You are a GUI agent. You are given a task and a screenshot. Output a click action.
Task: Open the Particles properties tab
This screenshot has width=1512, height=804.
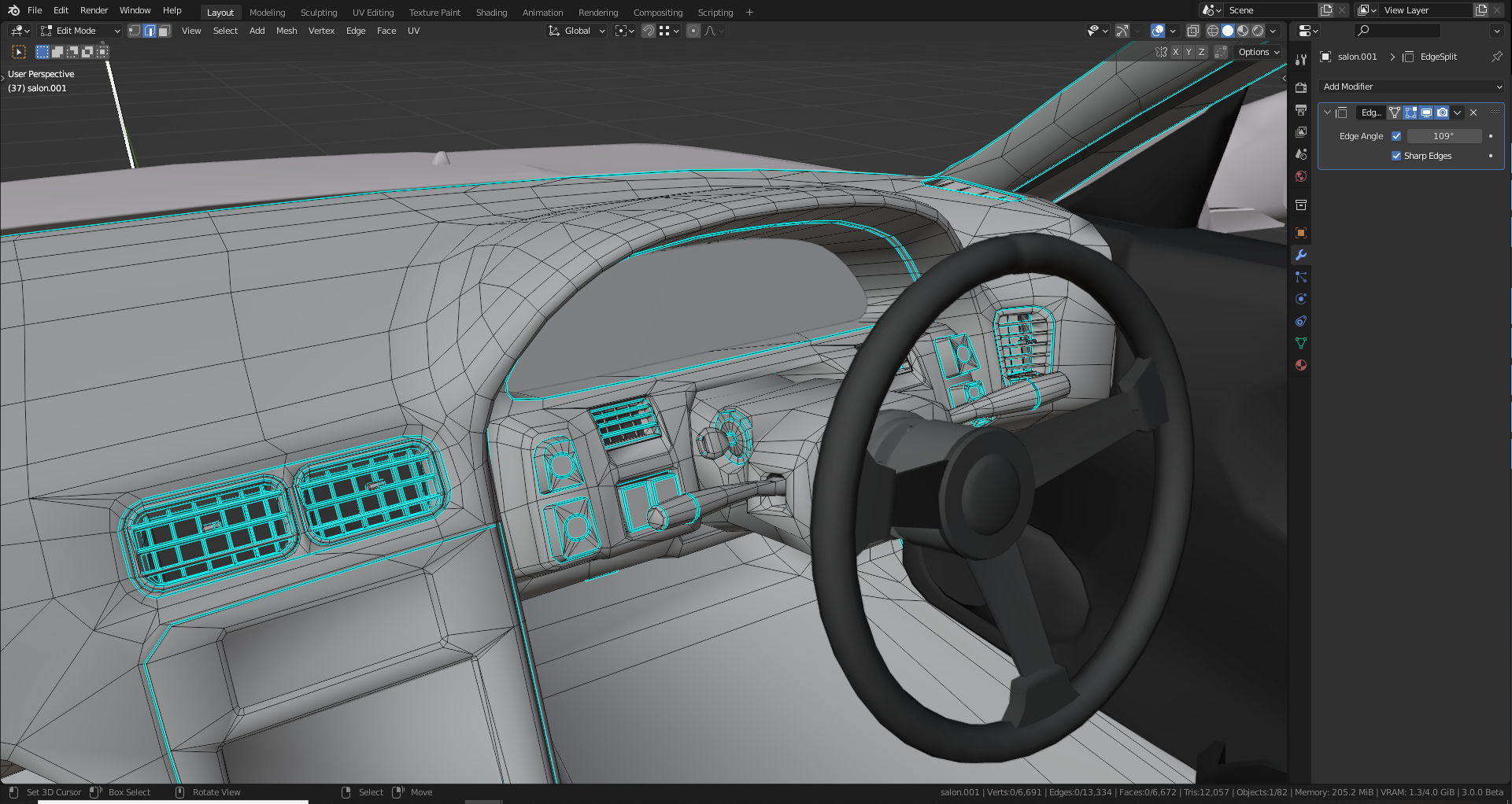click(1301, 277)
